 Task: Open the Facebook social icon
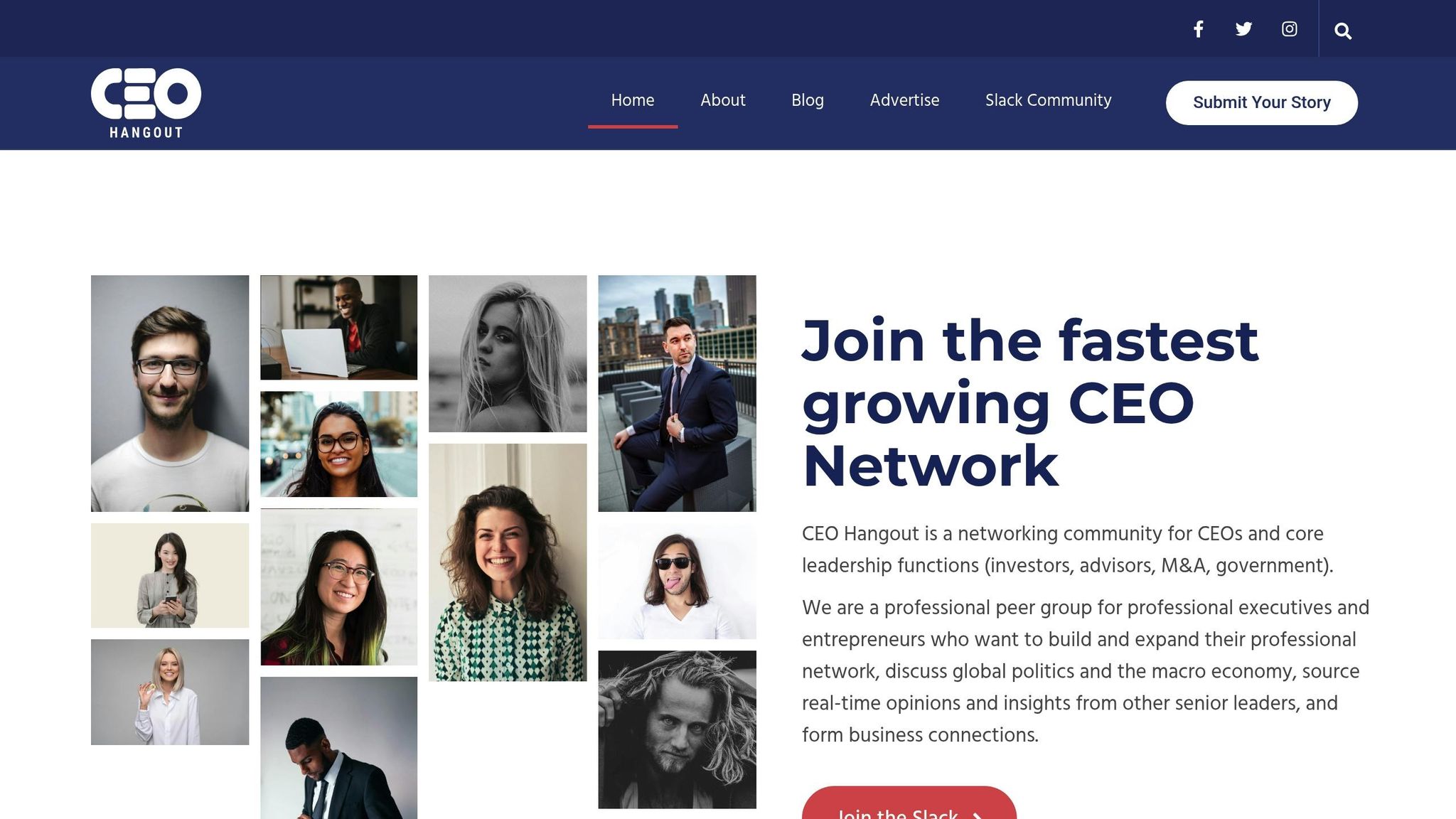pyautogui.click(x=1198, y=29)
